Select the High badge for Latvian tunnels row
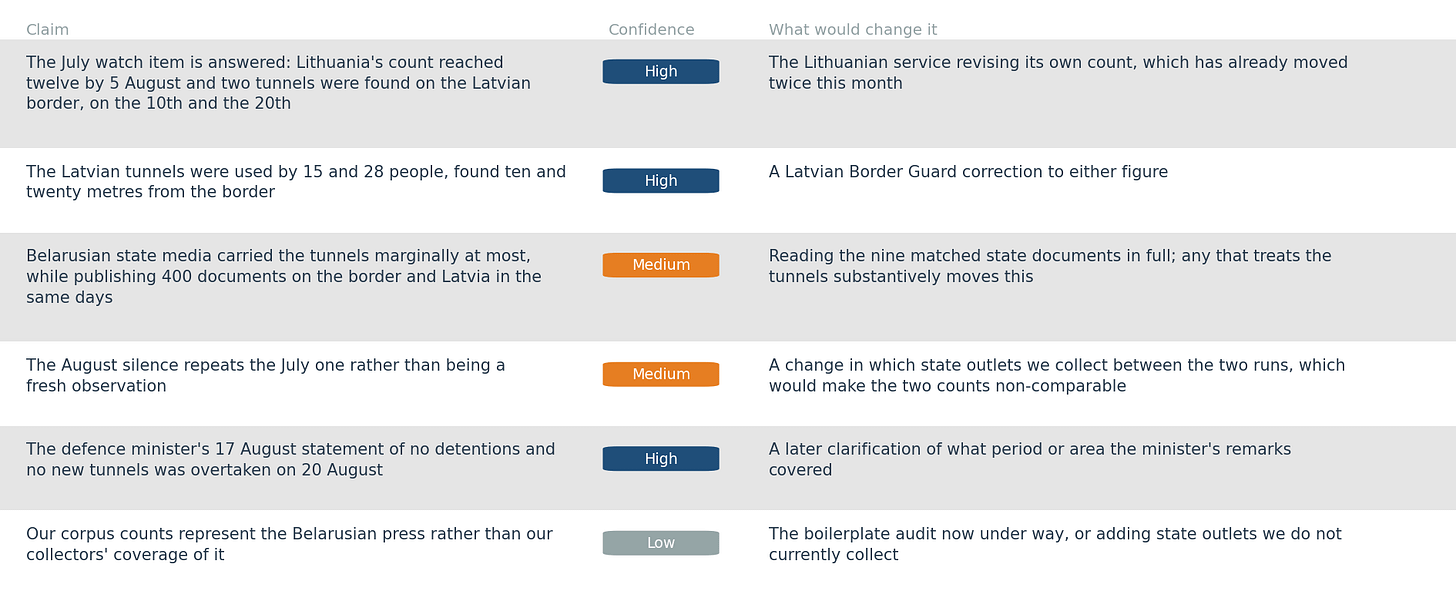Viewport: 1456px width, 595px height. (x=661, y=181)
